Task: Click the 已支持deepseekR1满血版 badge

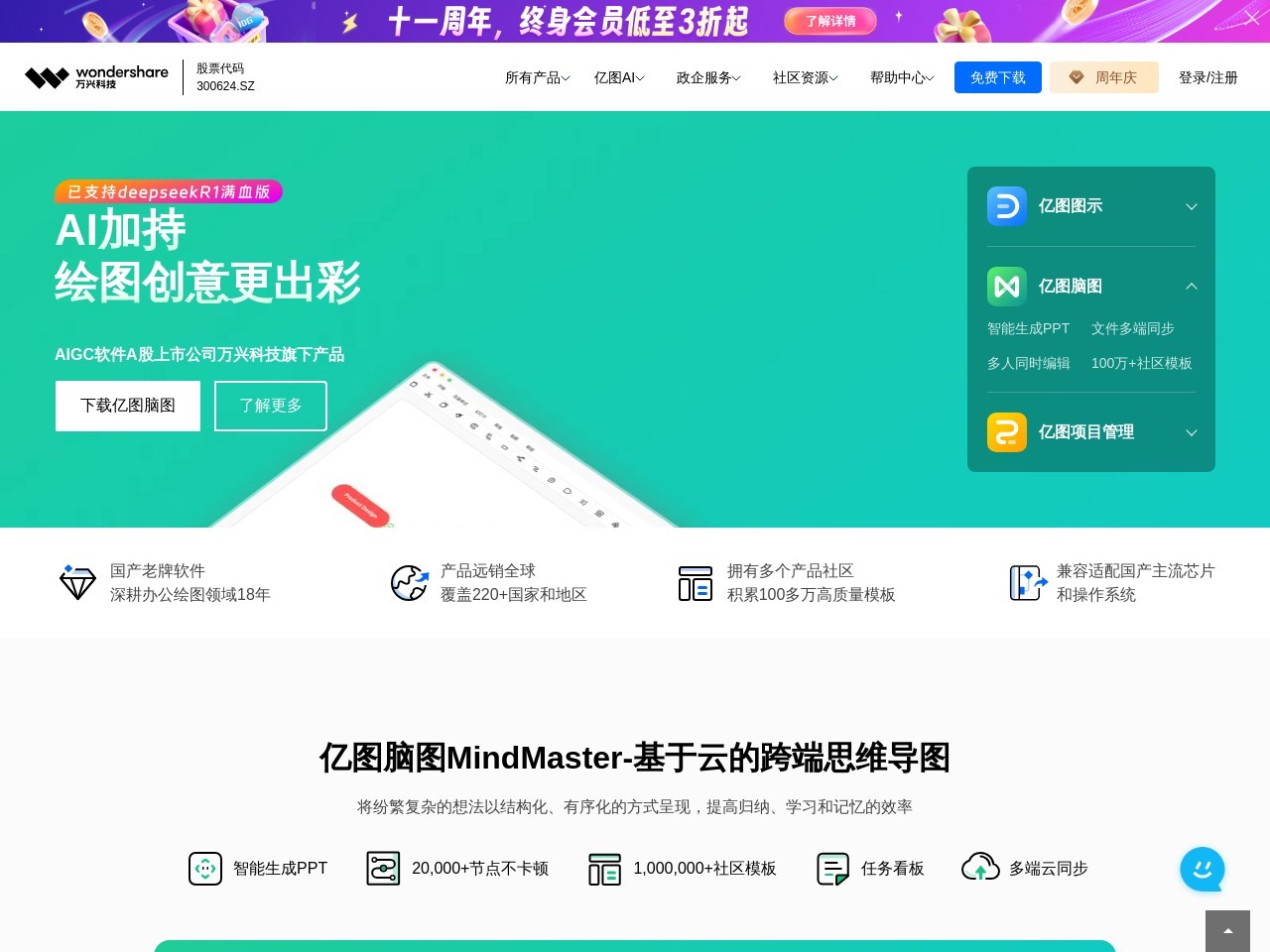Action: [x=169, y=191]
